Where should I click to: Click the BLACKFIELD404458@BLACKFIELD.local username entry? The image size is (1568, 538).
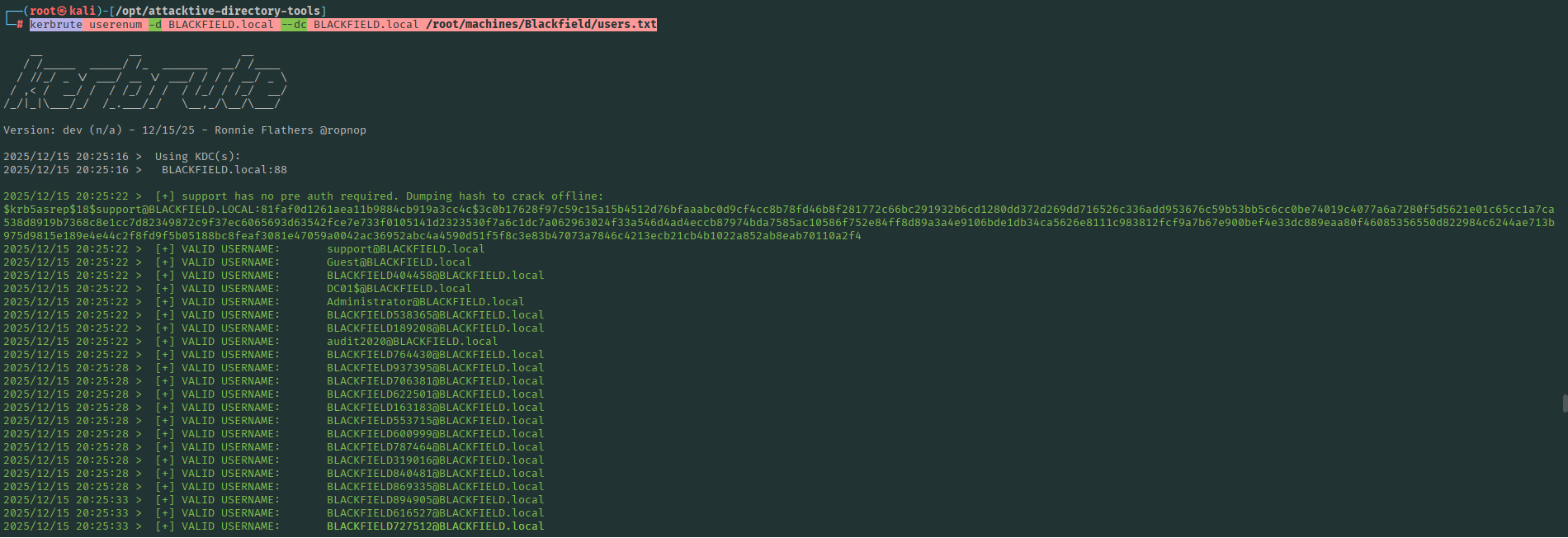tap(435, 276)
